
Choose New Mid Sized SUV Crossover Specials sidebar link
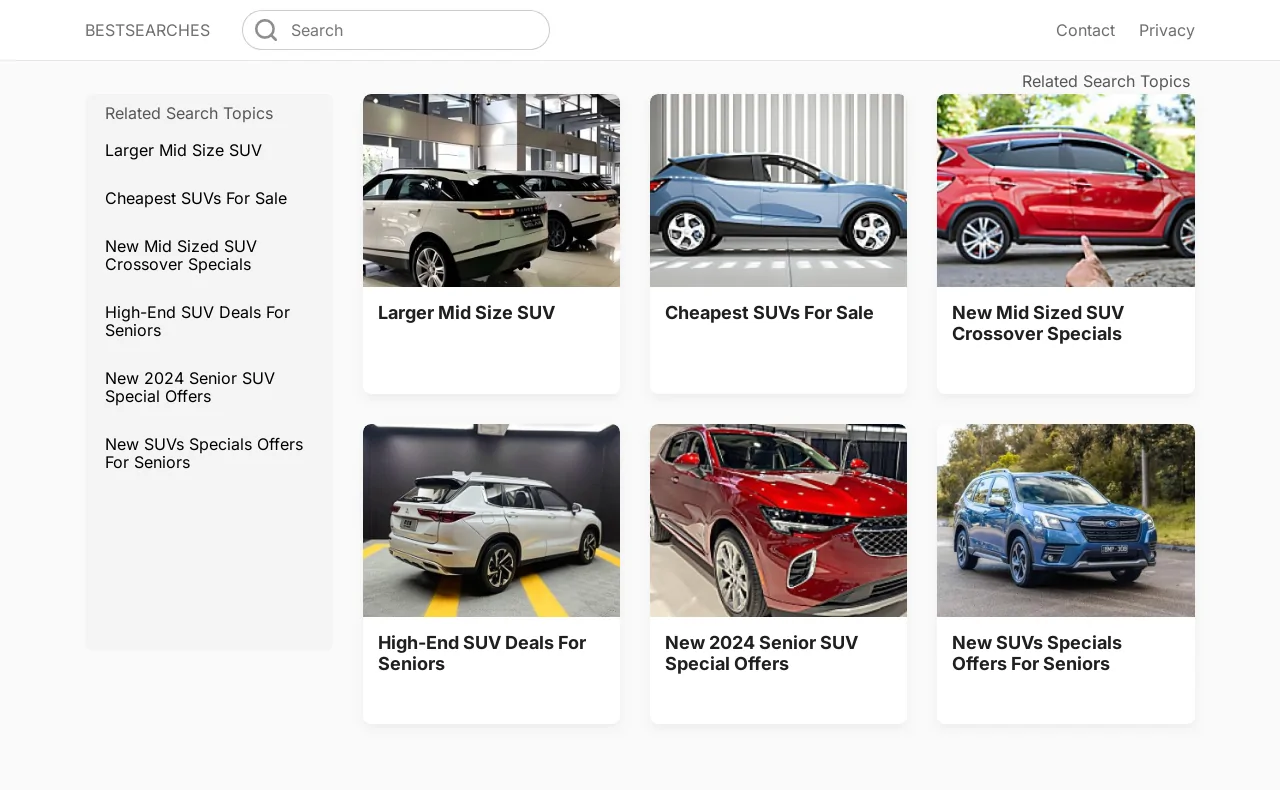tap(181, 256)
